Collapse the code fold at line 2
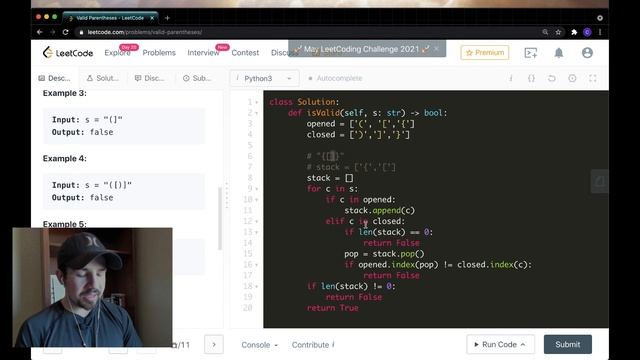The height and width of the screenshot is (360, 640). point(257,113)
